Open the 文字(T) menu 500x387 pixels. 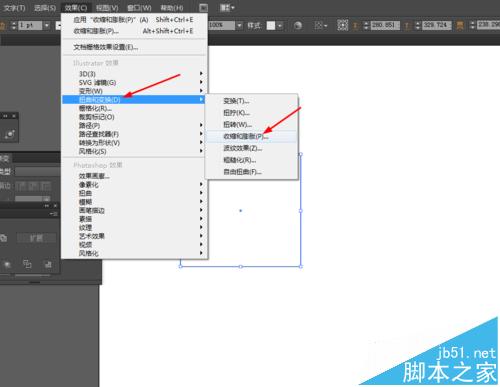[x=14, y=8]
